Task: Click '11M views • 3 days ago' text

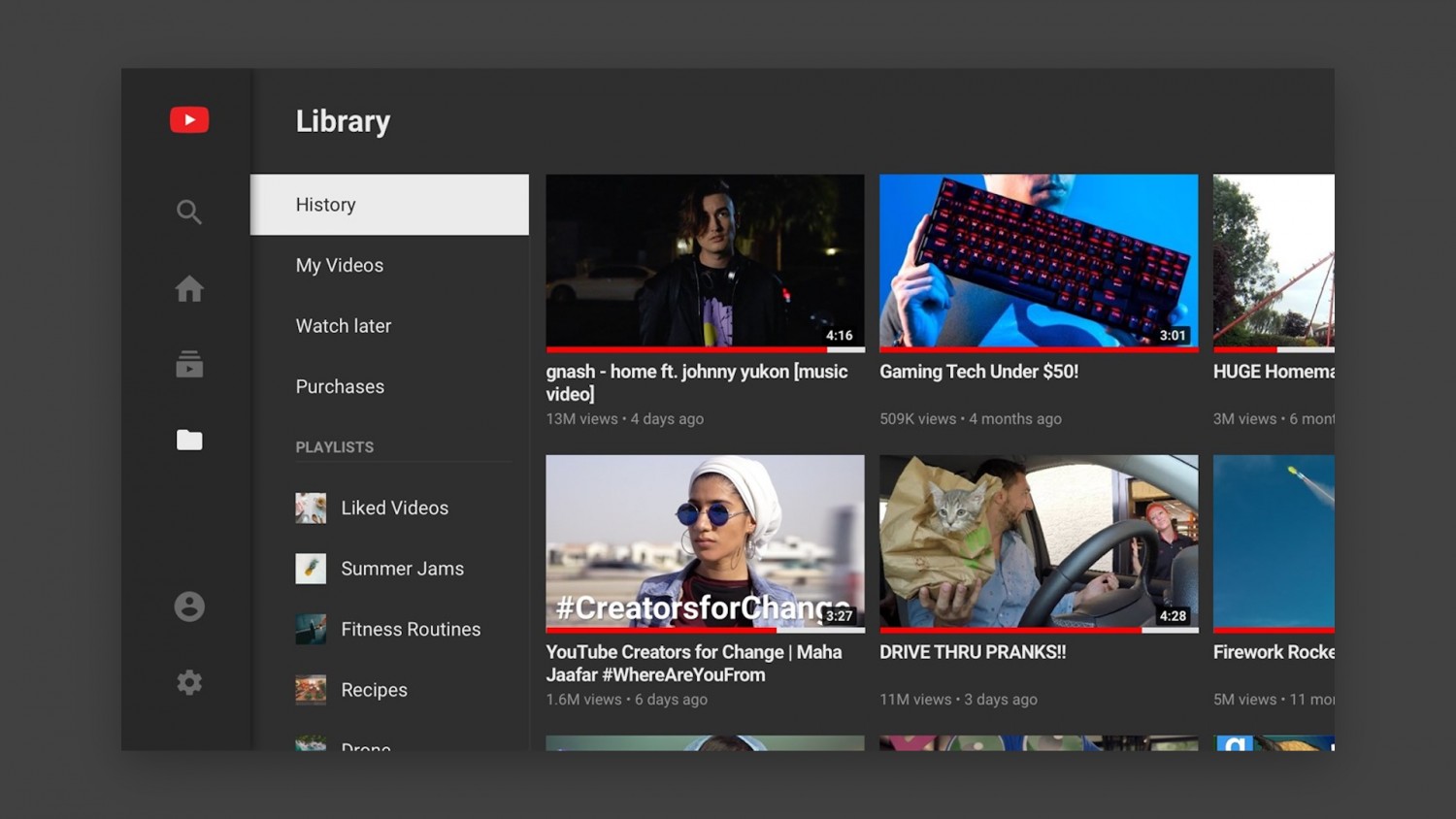Action: (x=958, y=700)
